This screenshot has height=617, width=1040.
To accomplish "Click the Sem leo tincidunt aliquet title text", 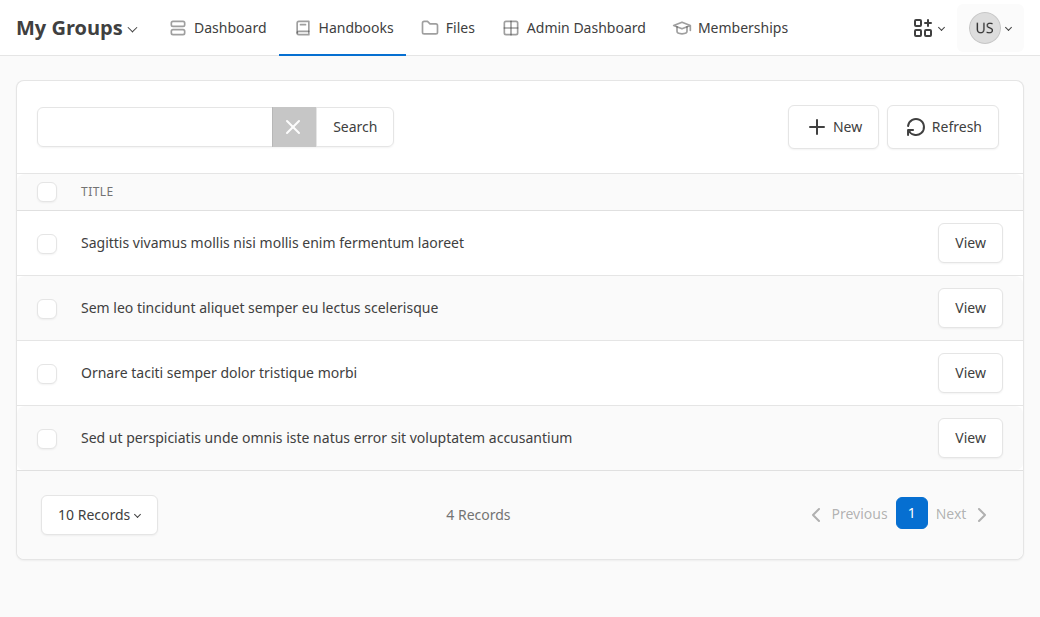I will 259,308.
